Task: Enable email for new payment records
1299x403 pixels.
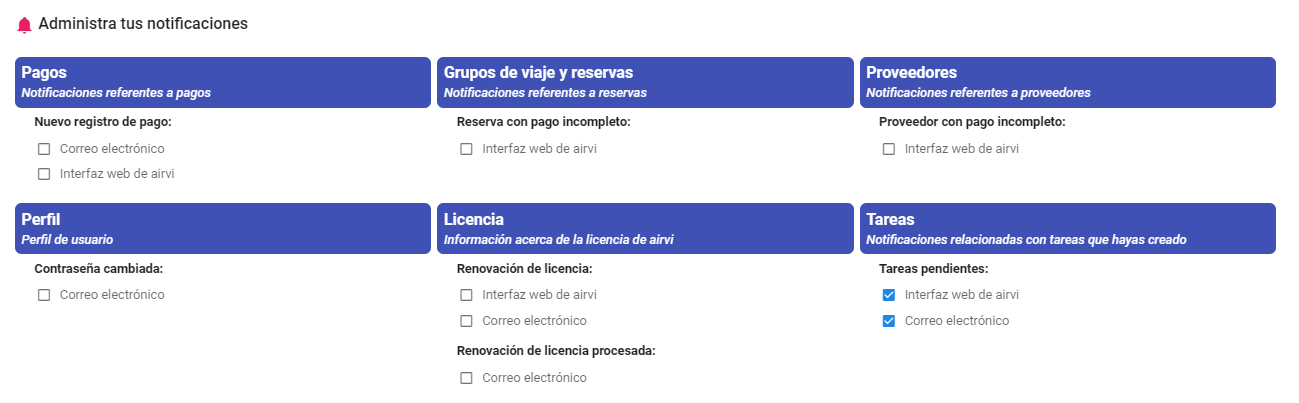Action: coord(44,149)
